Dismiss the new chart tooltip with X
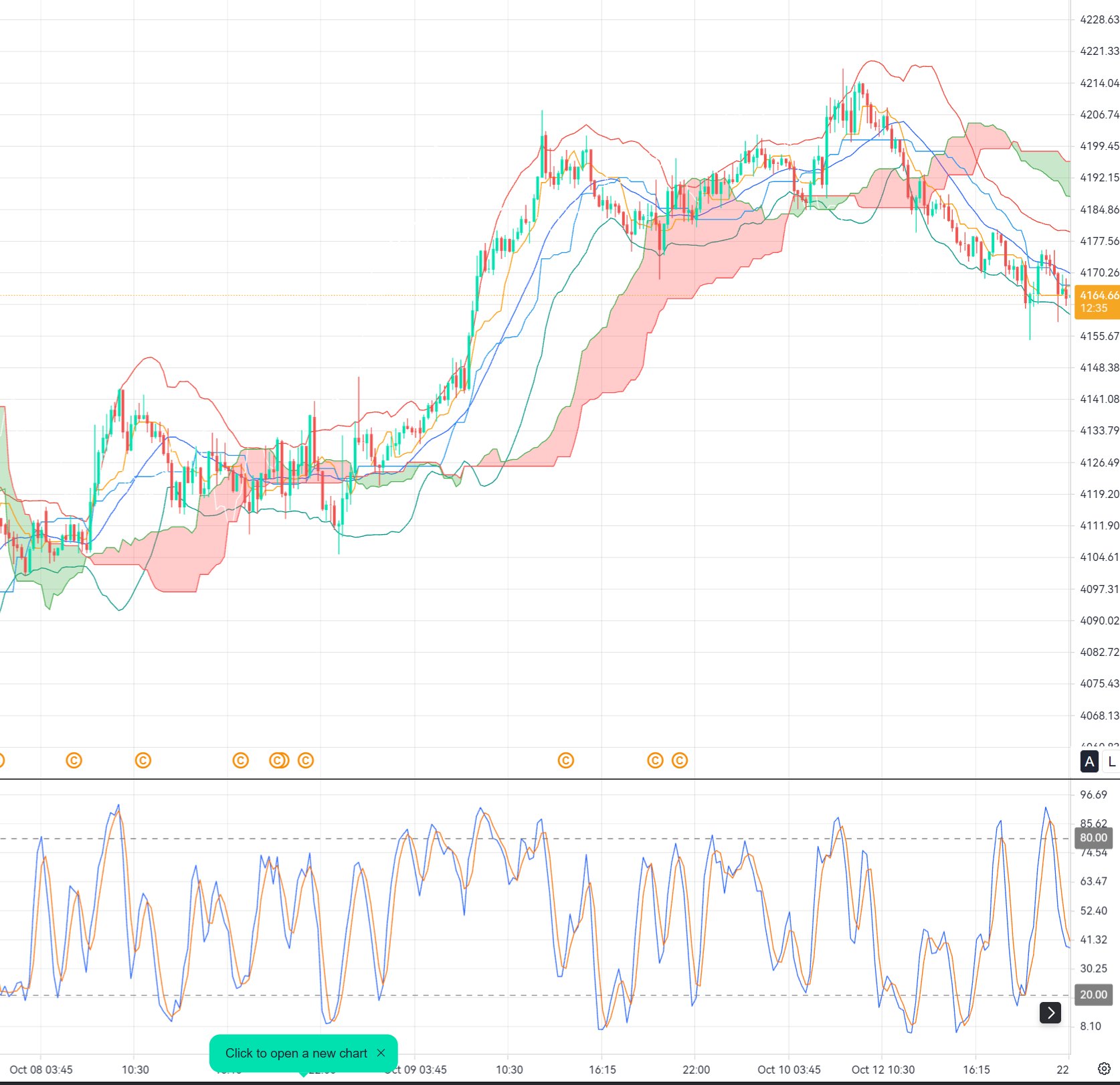Screen dimensions: 1120x1085 point(381,1053)
